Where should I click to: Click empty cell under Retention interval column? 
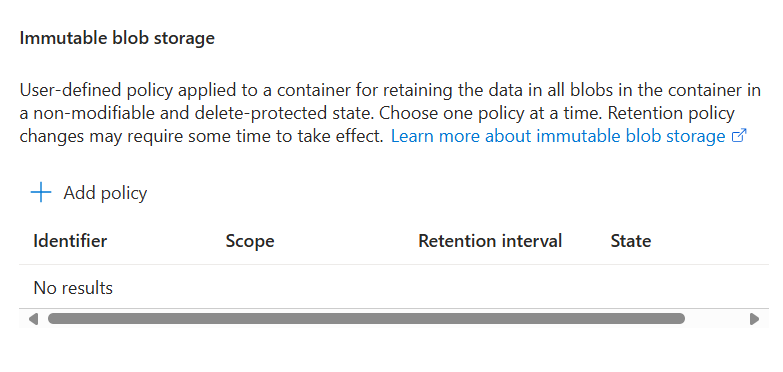[514, 288]
